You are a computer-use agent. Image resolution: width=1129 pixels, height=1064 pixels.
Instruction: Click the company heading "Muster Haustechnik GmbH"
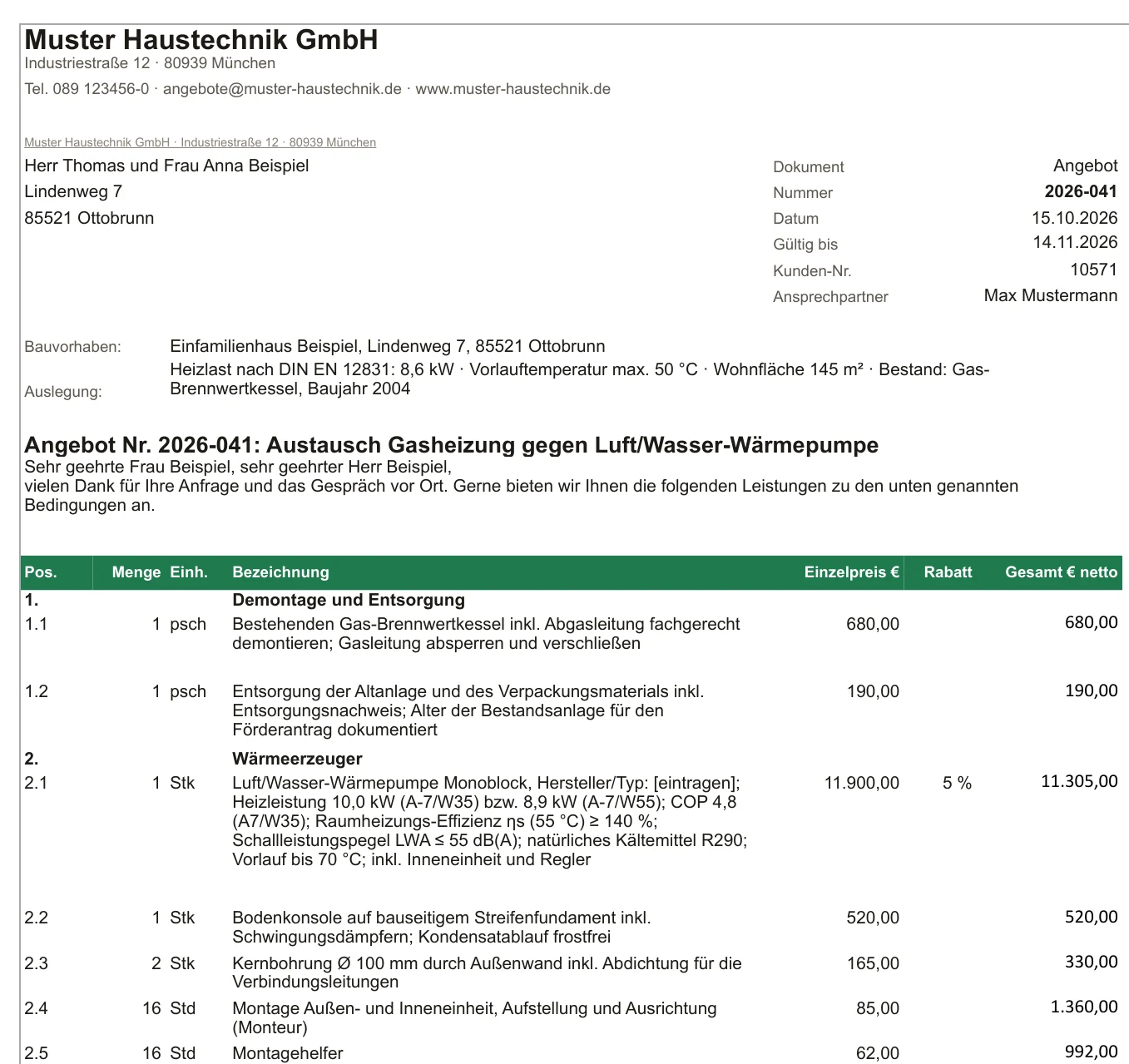[201, 39]
